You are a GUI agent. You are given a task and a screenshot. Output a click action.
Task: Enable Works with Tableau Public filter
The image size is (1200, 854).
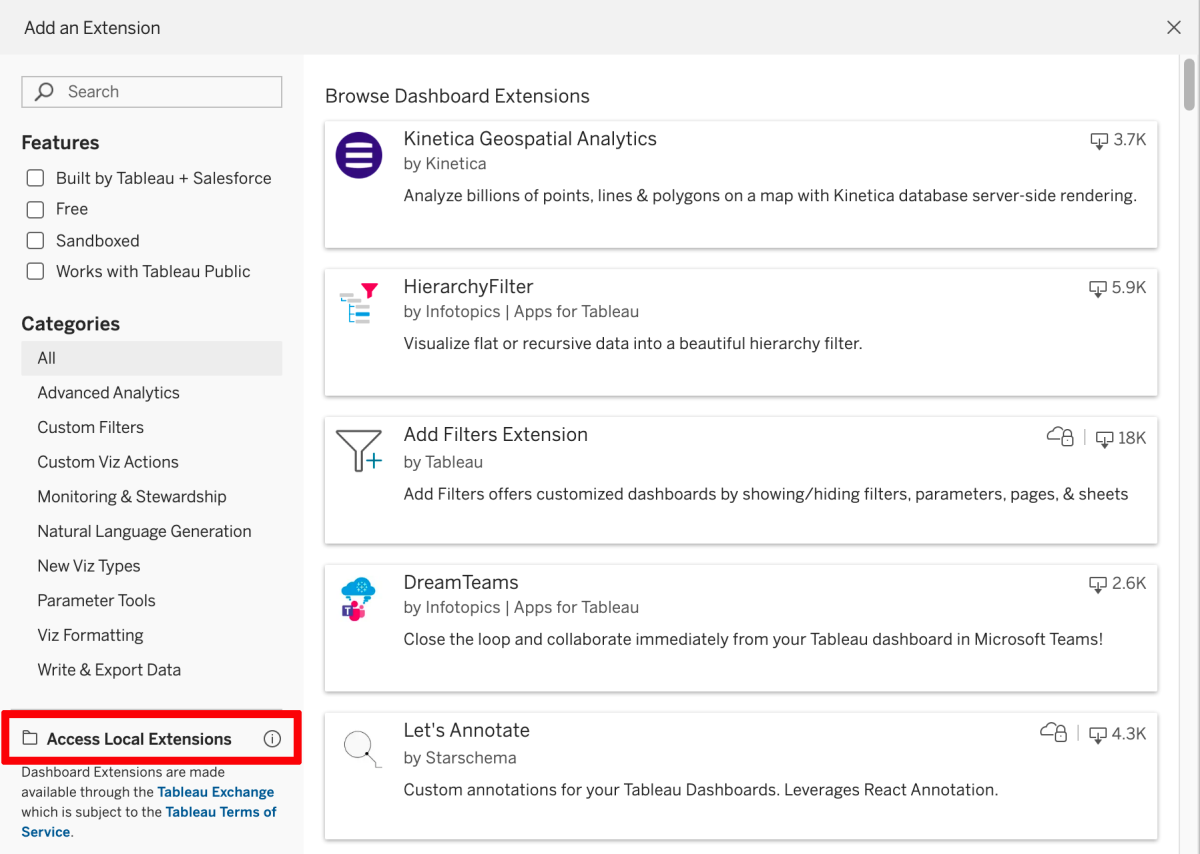pyautogui.click(x=35, y=271)
